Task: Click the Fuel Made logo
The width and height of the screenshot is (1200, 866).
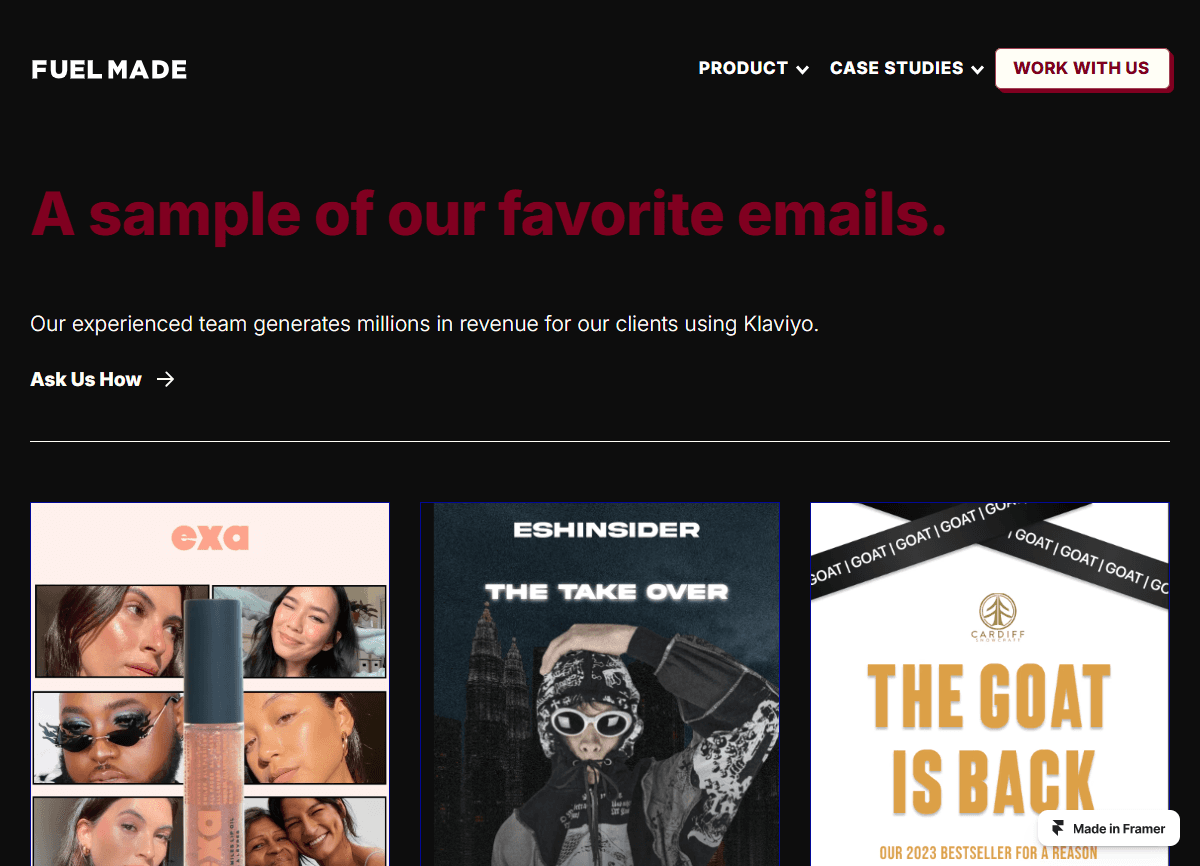Action: point(109,69)
